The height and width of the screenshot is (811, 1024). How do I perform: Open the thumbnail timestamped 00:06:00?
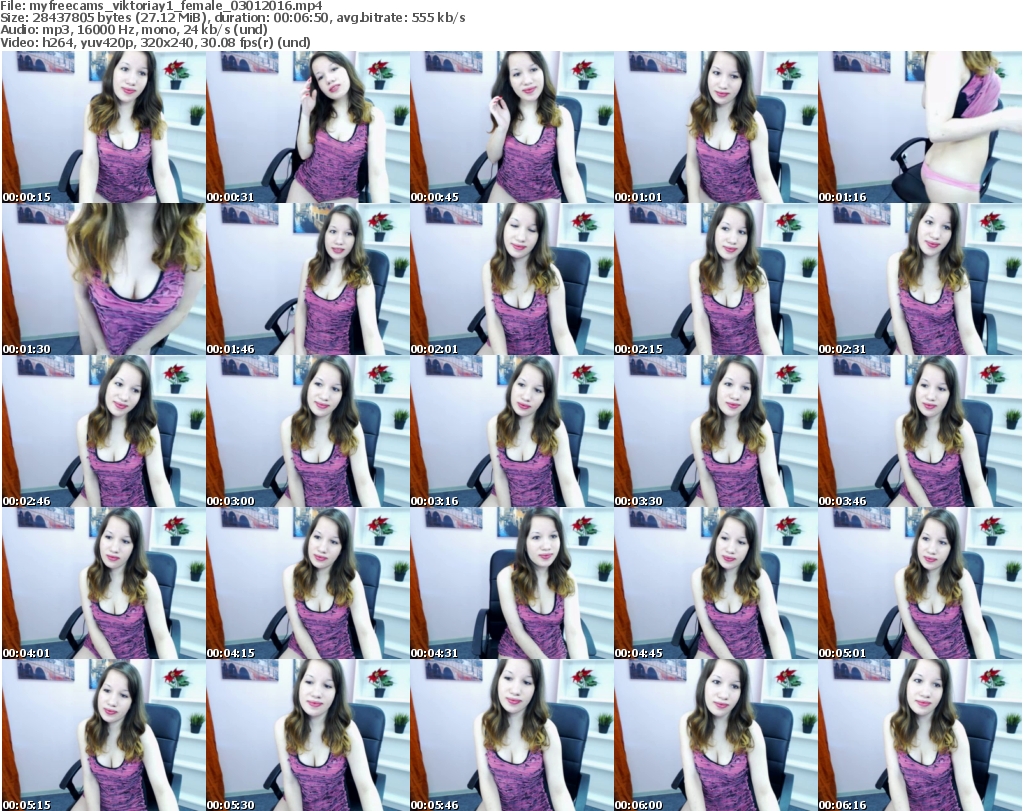click(x=715, y=736)
